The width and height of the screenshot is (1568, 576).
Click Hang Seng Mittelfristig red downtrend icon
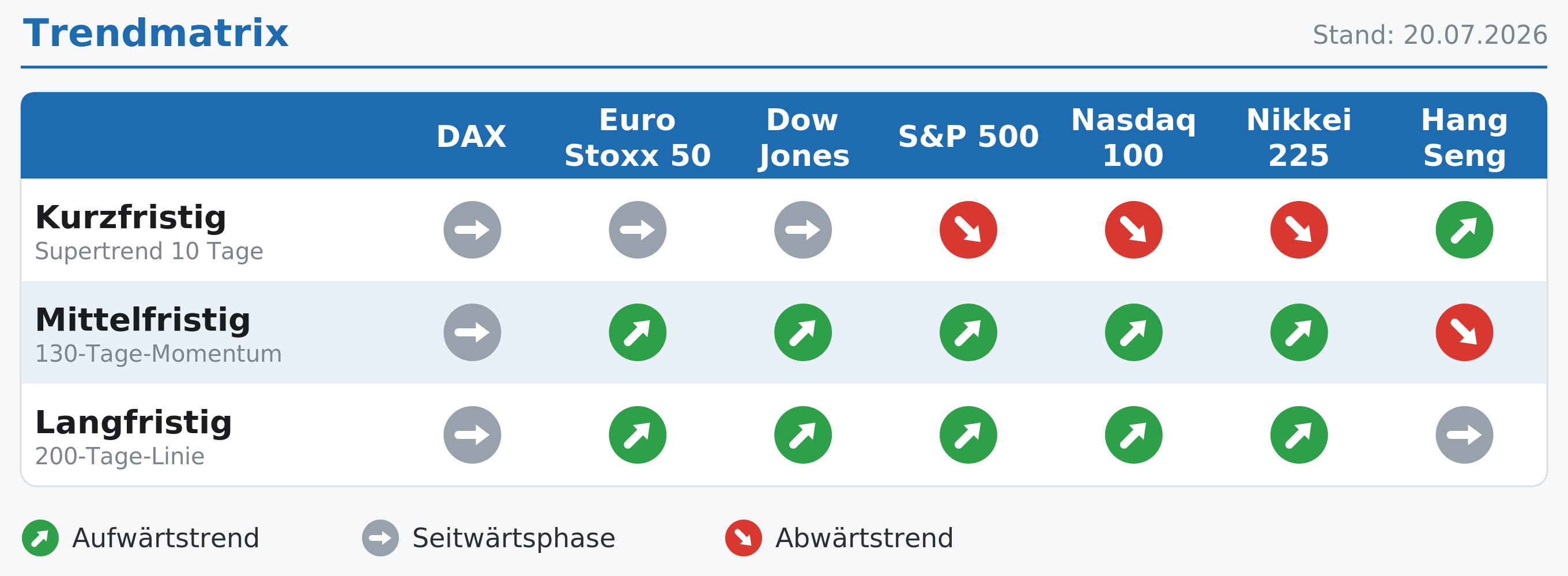pyautogui.click(x=1464, y=332)
